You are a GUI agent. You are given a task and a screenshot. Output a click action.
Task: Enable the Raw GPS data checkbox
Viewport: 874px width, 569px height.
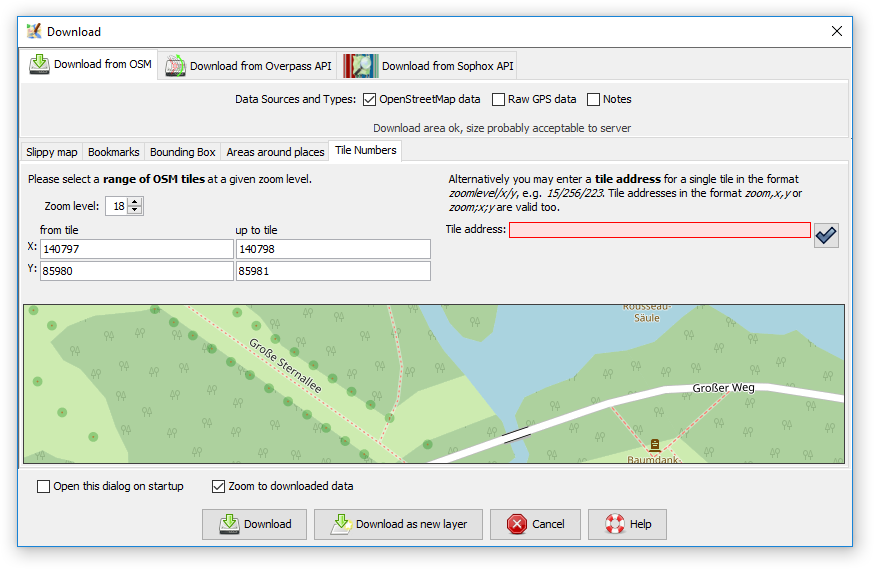tap(498, 100)
